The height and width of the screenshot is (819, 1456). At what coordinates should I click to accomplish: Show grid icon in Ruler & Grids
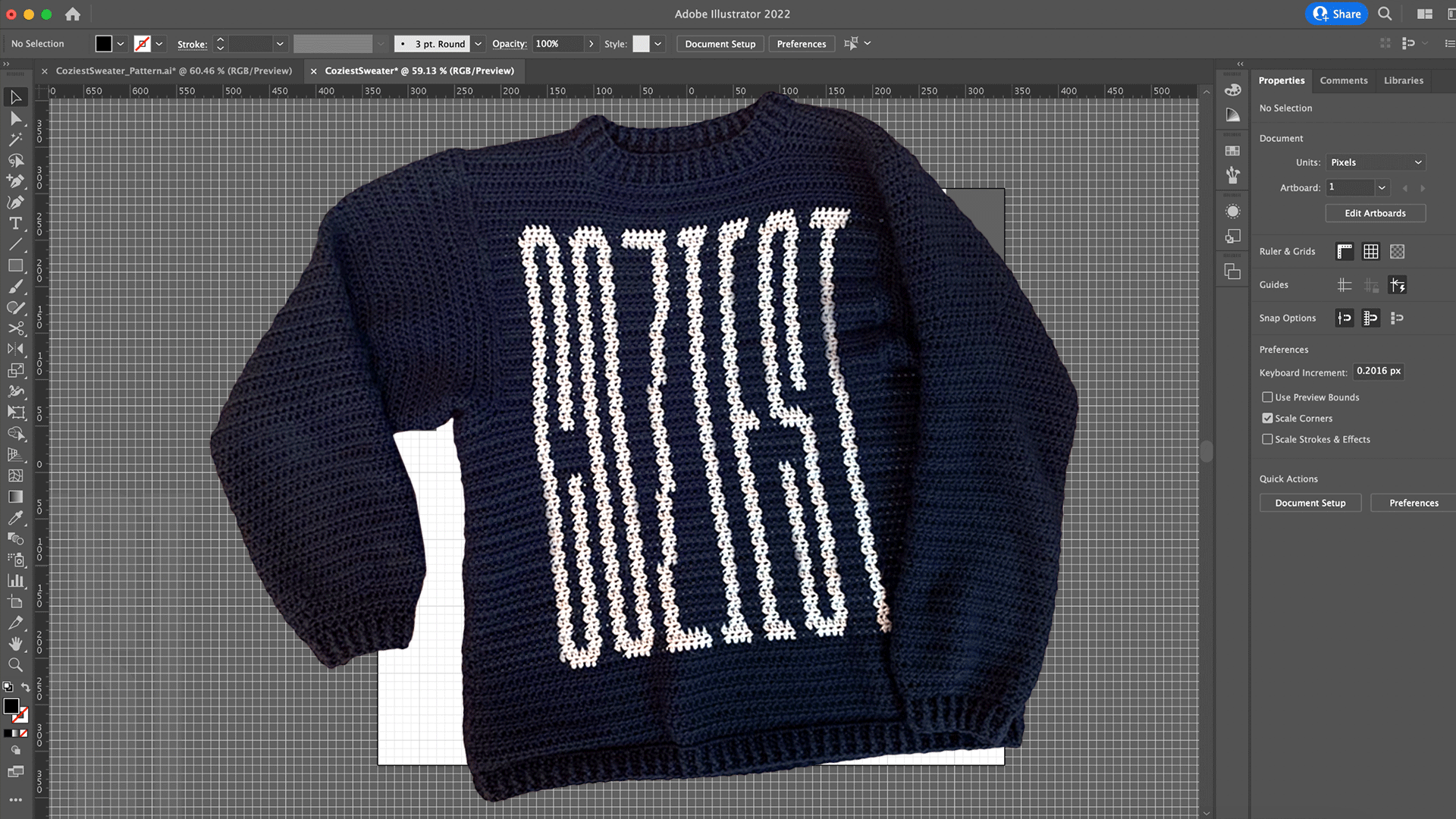[1370, 252]
